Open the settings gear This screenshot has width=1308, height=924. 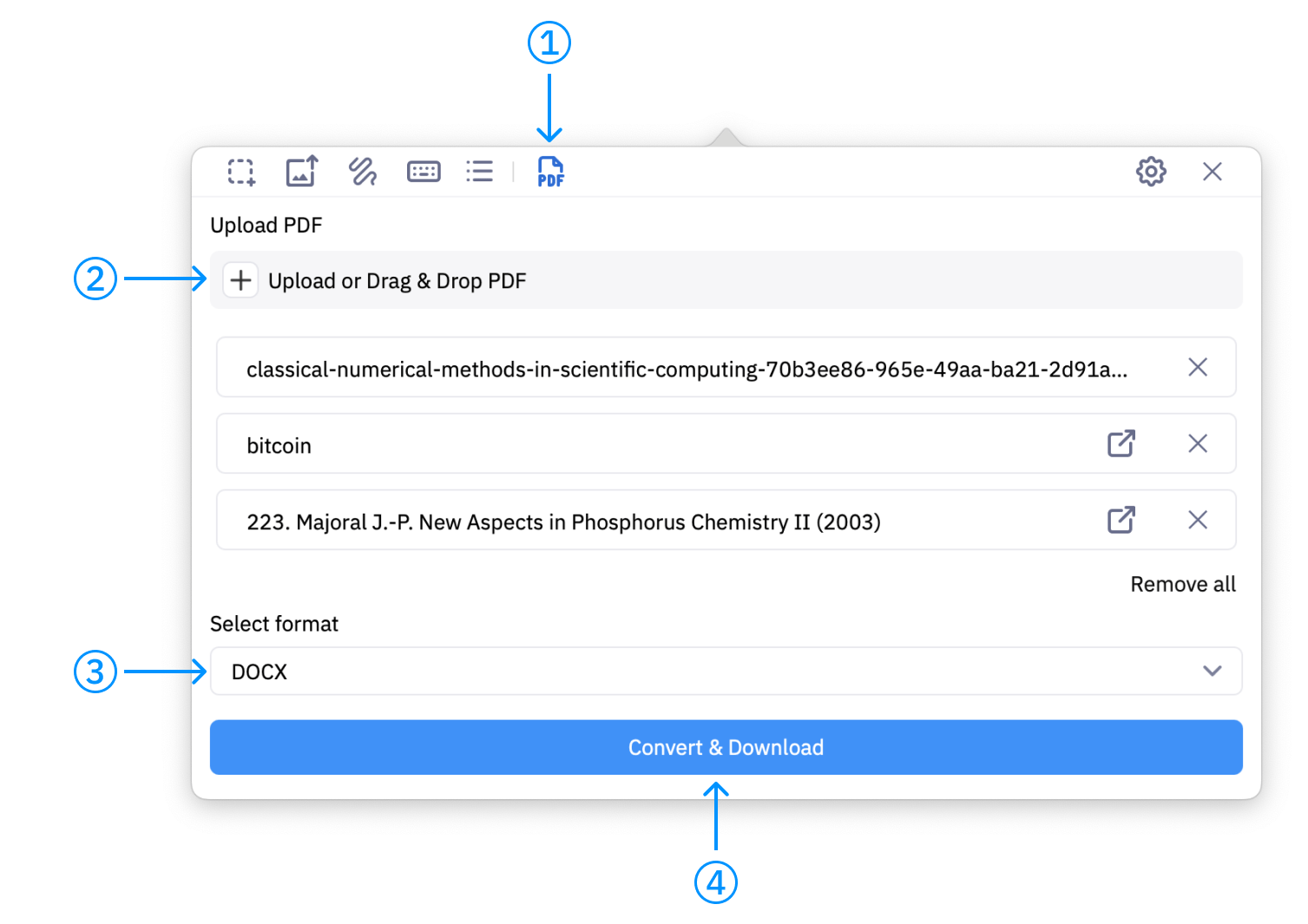pos(1150,171)
